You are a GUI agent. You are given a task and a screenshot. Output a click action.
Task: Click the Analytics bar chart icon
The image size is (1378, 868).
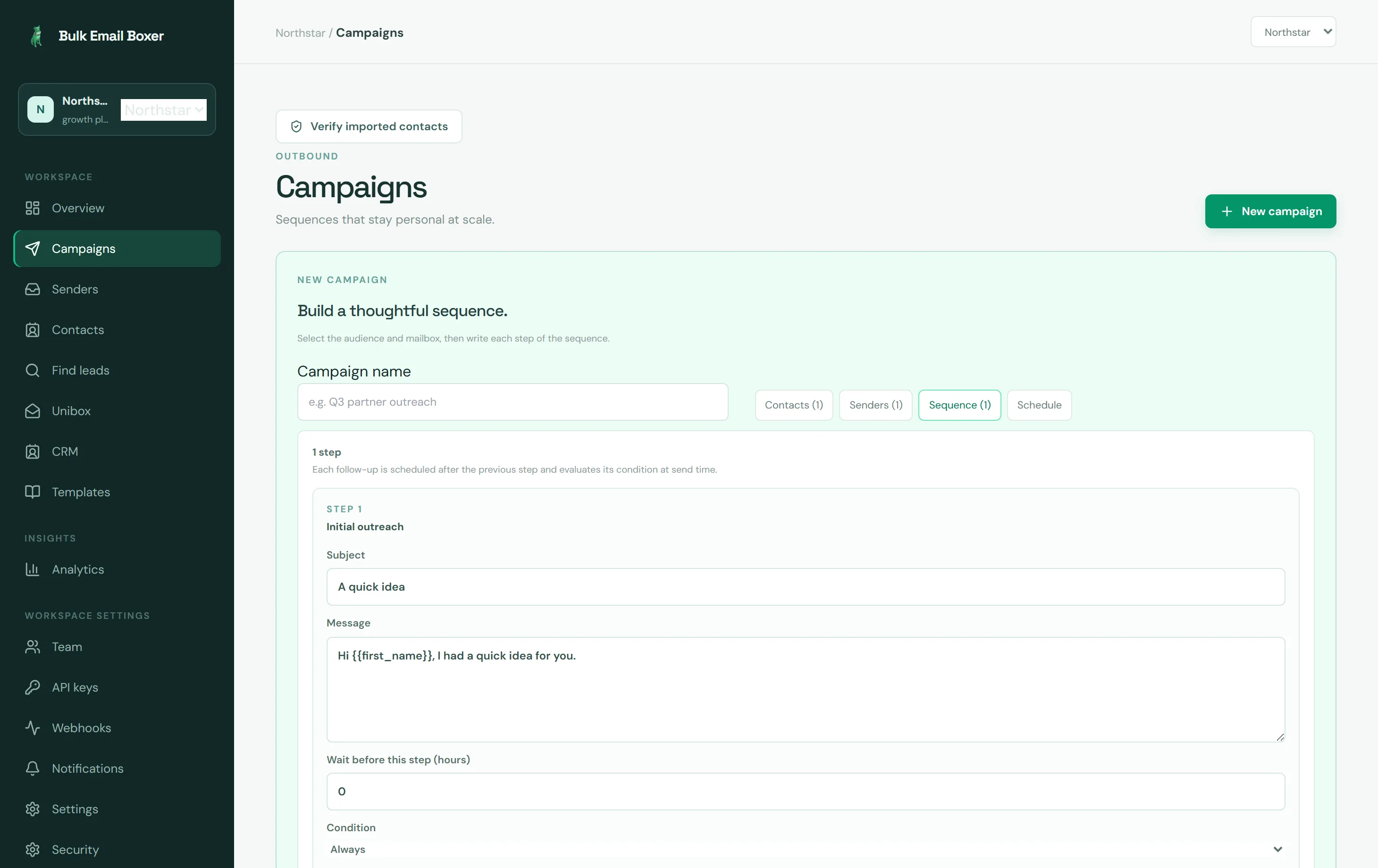coord(33,569)
